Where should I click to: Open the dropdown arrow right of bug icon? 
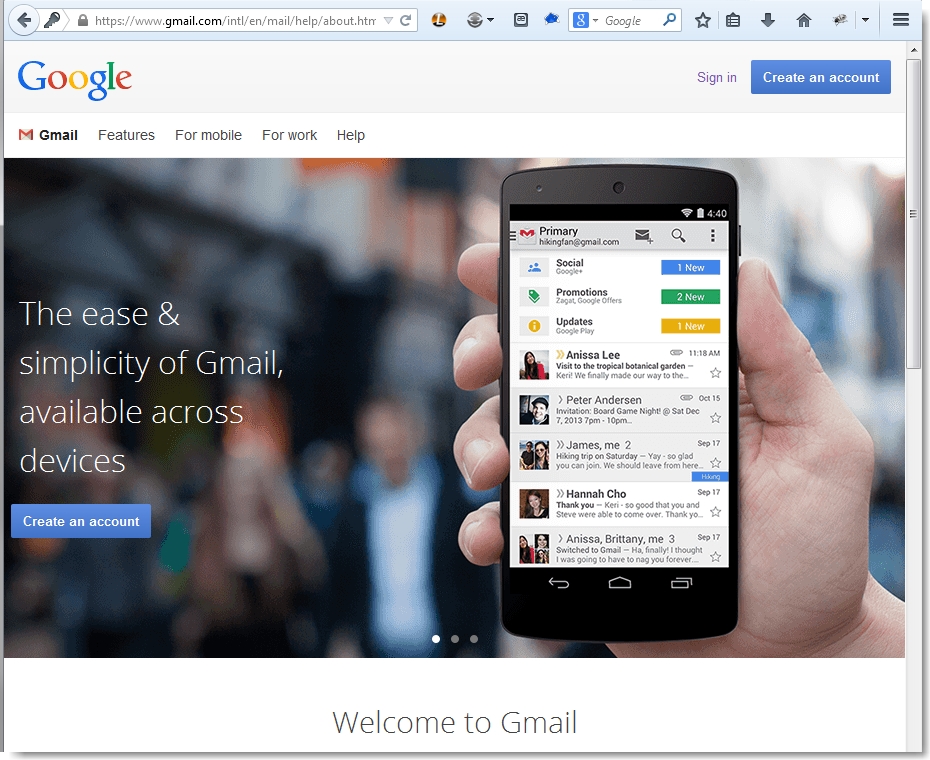(x=865, y=20)
